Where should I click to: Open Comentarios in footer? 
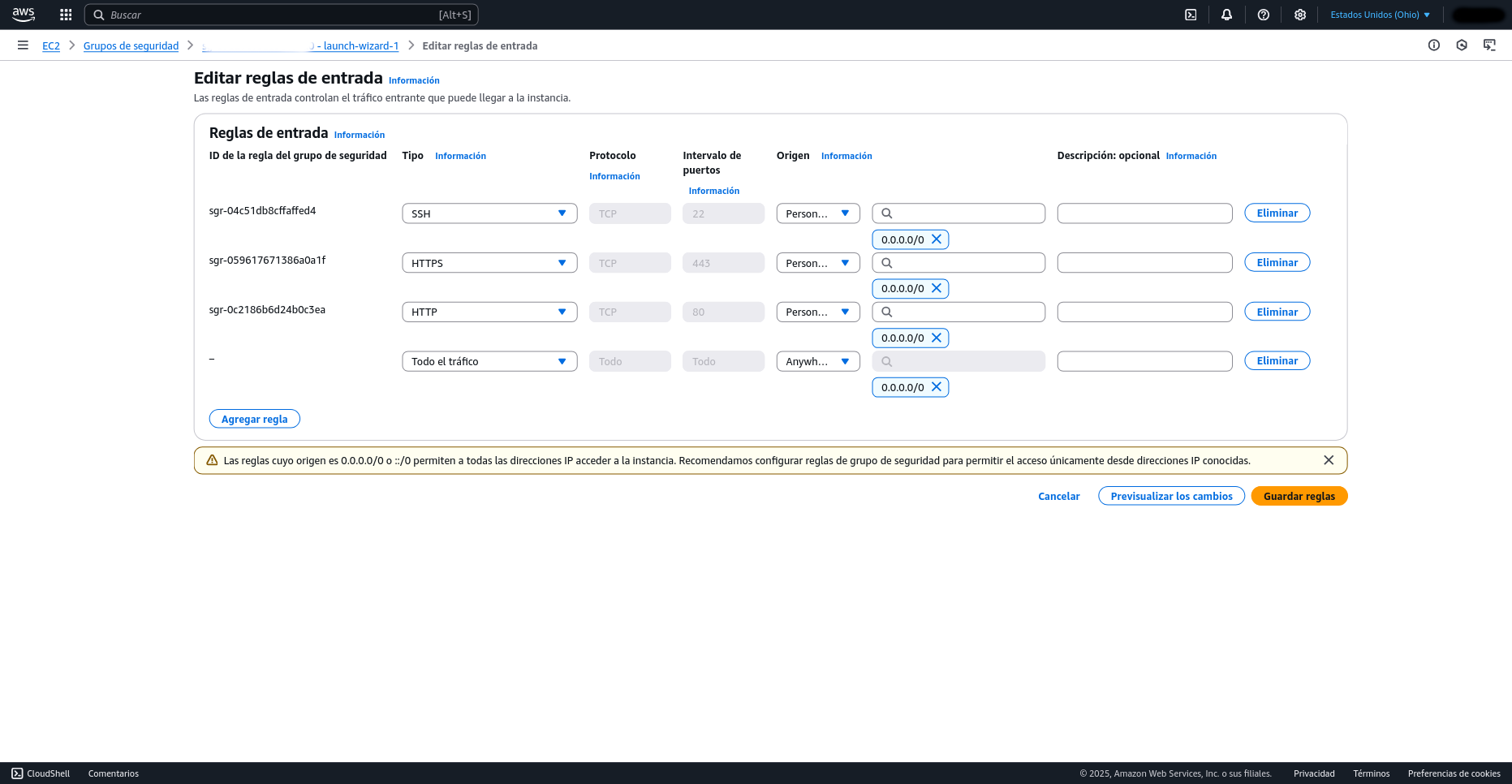pyautogui.click(x=114, y=773)
